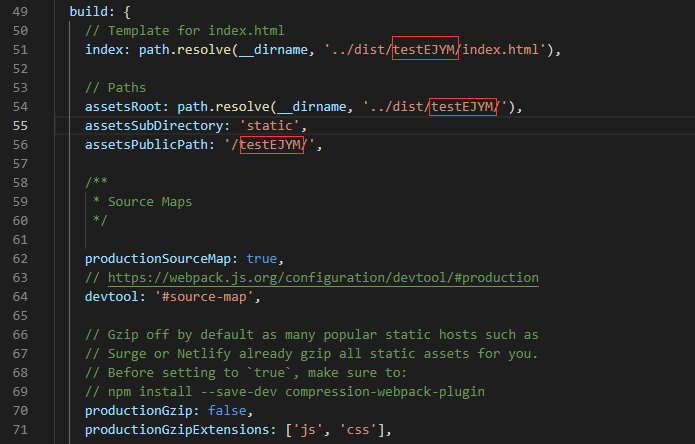Click the 'js' string in the extensions array
The width and height of the screenshot is (695, 444).
pos(308,430)
